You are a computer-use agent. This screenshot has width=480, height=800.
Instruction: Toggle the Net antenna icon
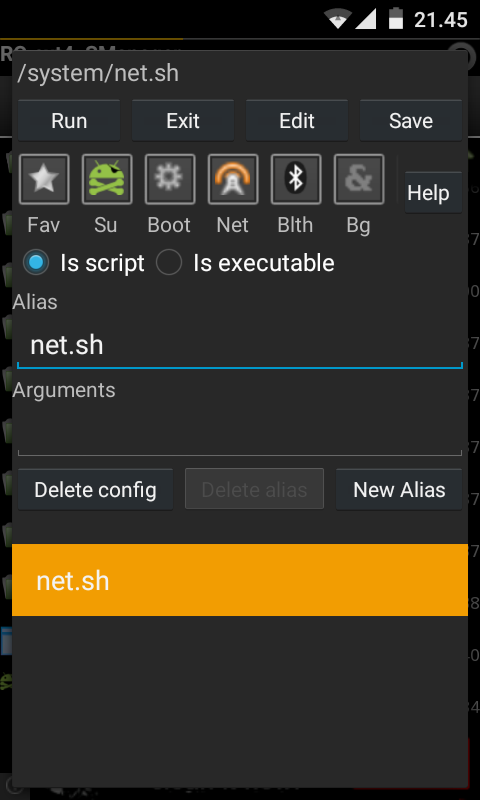(233, 179)
